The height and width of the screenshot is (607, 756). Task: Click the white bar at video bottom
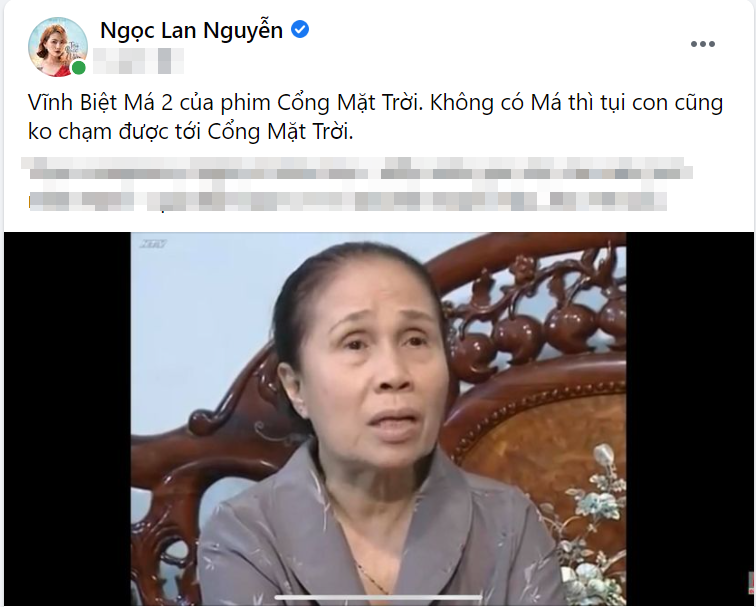click(x=378, y=598)
